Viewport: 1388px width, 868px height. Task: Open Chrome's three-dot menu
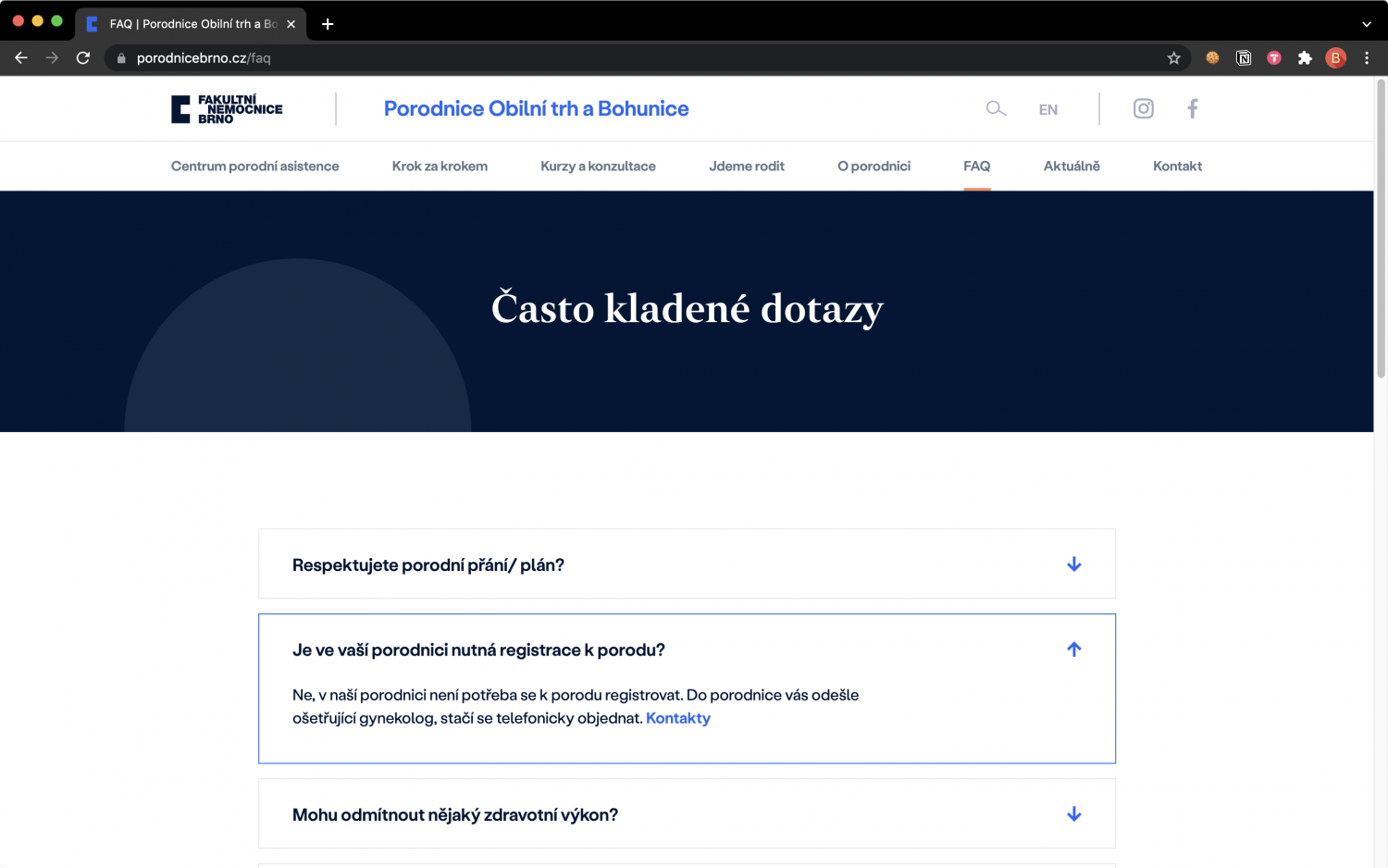[1367, 58]
